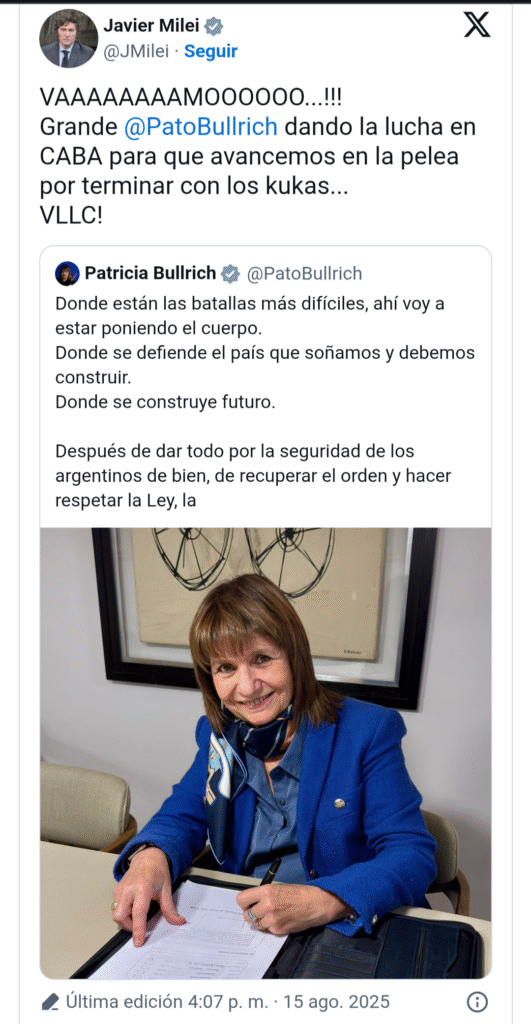Click Patricia Bullrich's small avatar in quoted post

pyautogui.click(x=67, y=274)
